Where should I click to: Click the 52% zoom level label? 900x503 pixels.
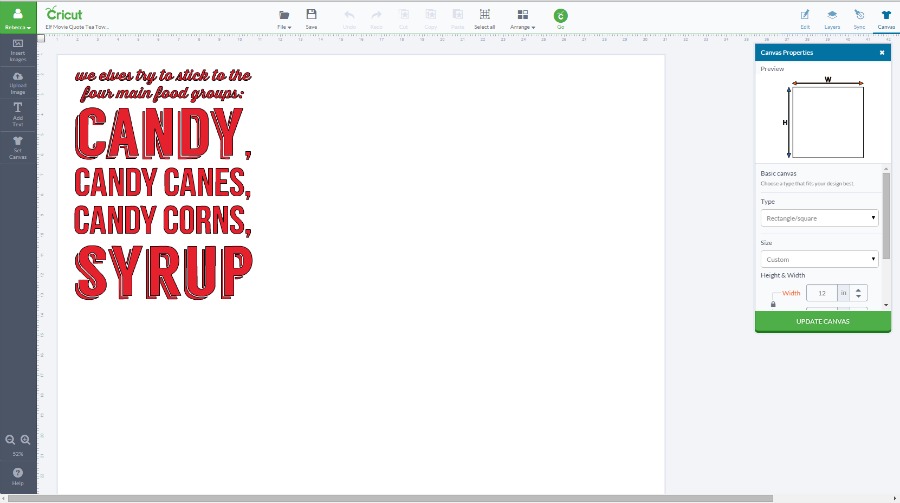pos(18,454)
